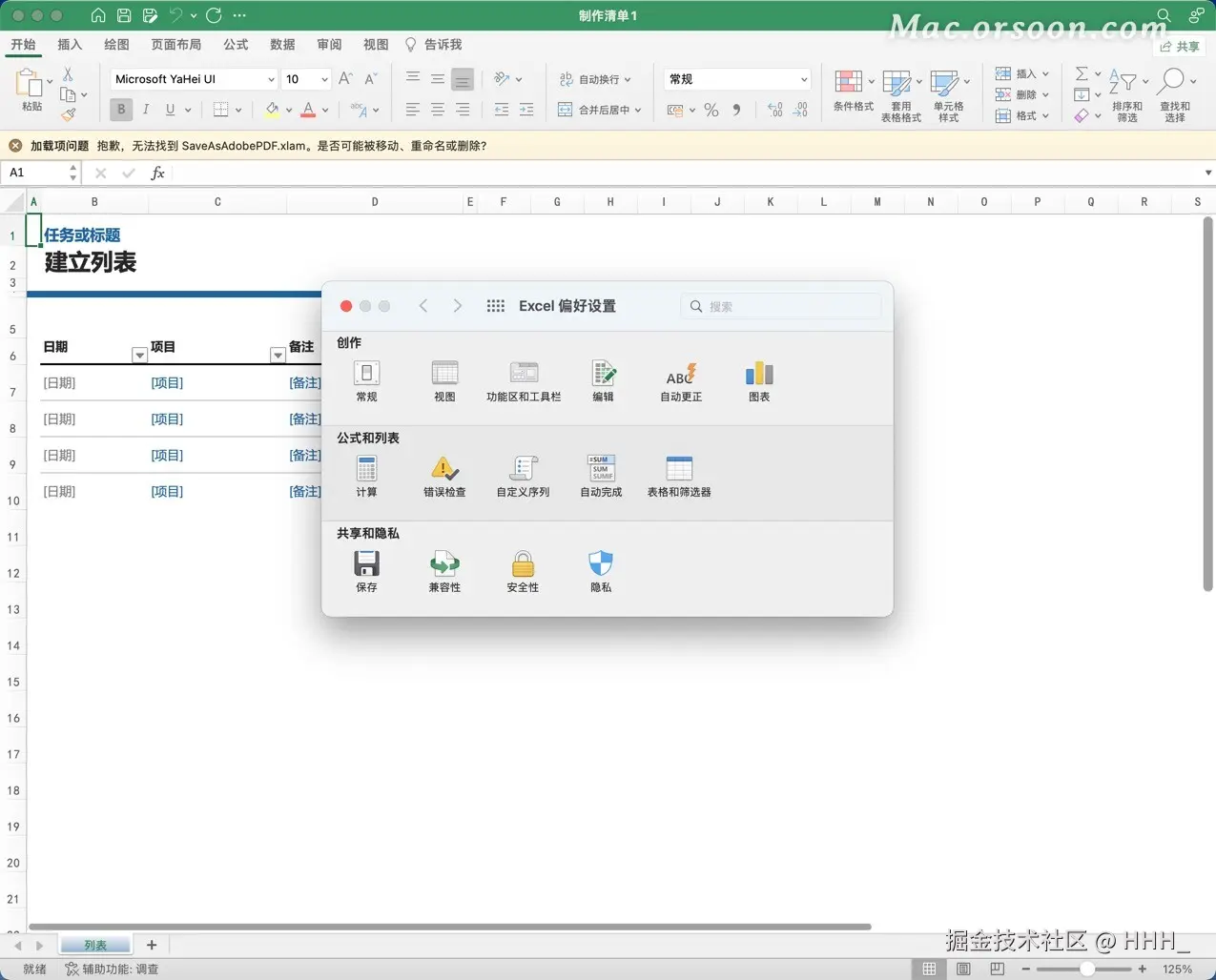Open 错误检查 preferences
The height and width of the screenshot is (980, 1216).
click(444, 476)
